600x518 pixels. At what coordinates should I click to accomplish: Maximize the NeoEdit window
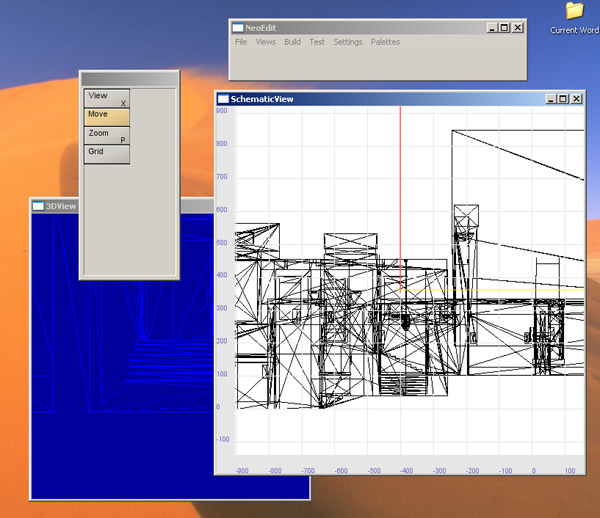tap(504, 28)
